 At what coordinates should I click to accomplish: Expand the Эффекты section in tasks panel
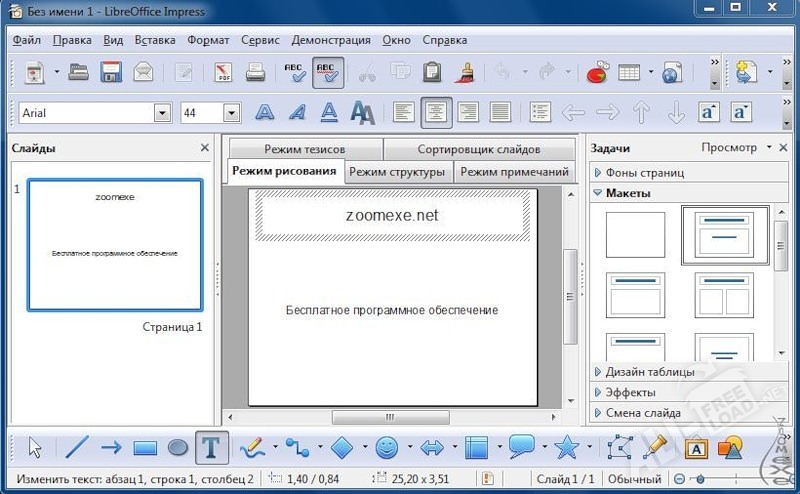(x=630, y=392)
